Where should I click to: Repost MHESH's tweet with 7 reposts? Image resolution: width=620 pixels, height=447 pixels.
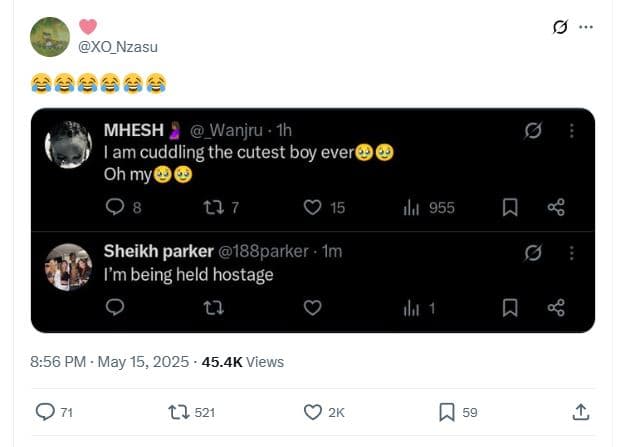click(214, 207)
